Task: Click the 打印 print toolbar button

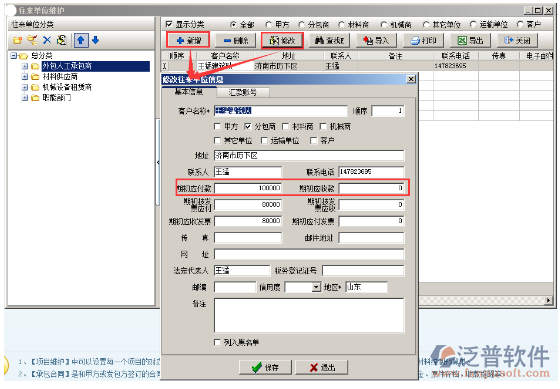Action: click(423, 40)
